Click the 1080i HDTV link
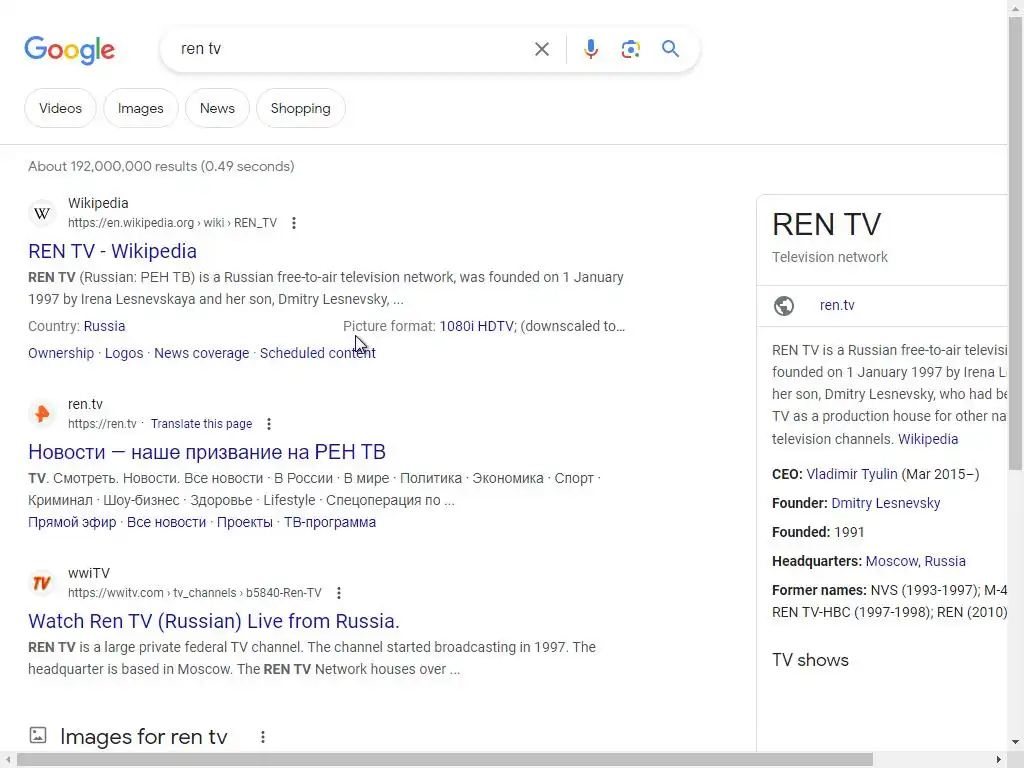 (477, 327)
